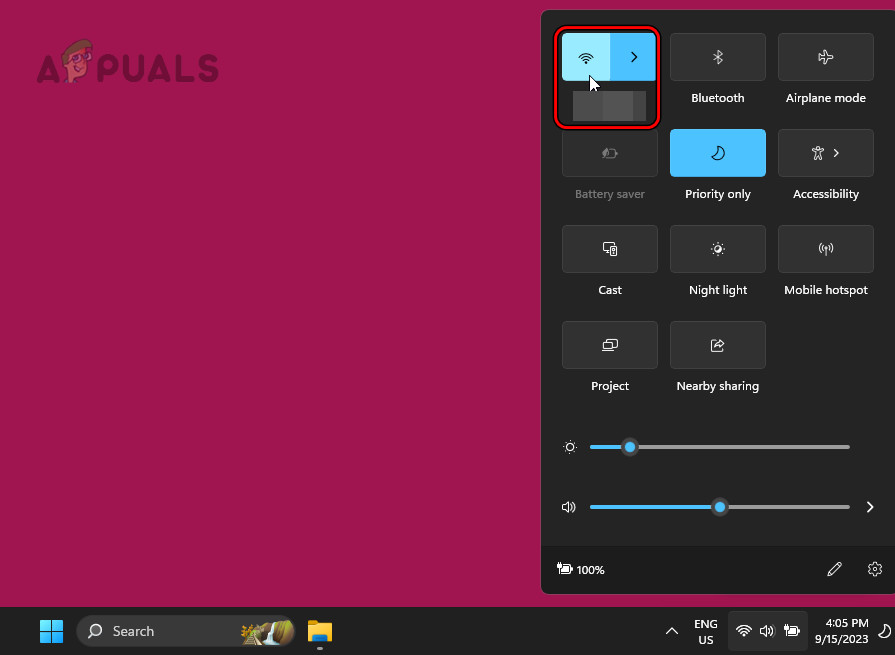Open the Windows Start menu

click(x=51, y=631)
